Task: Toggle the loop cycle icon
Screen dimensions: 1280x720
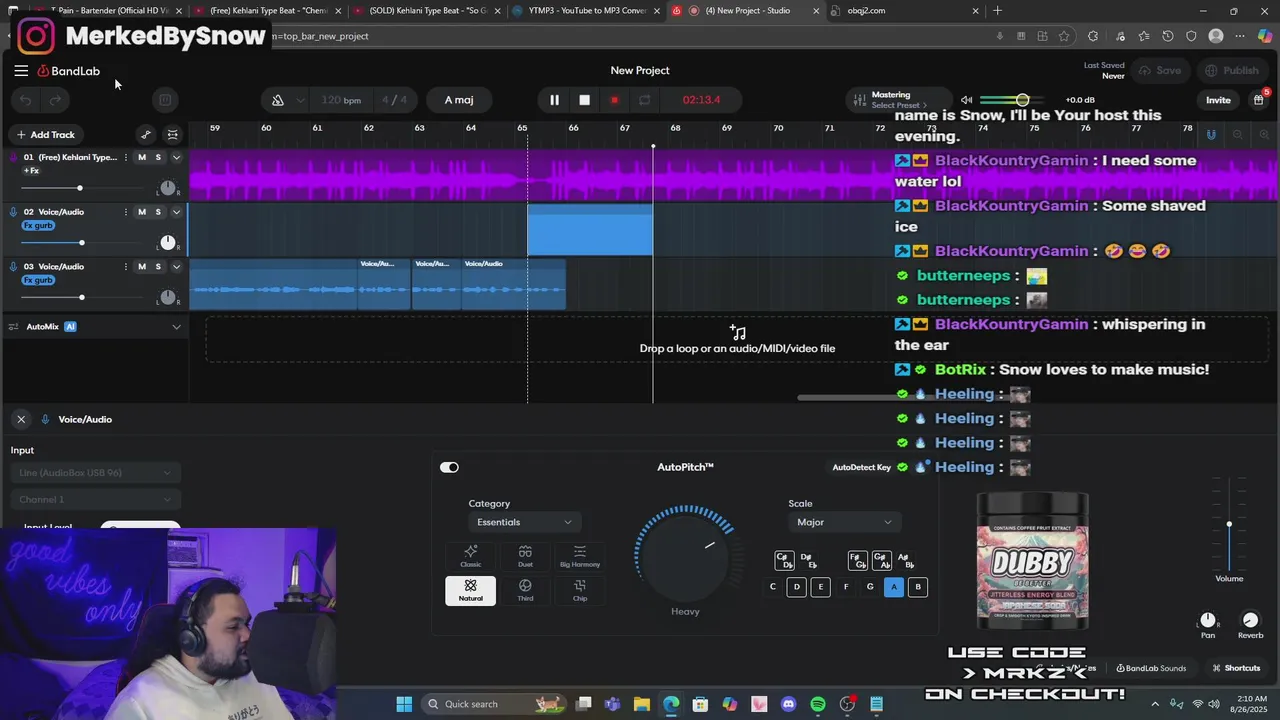Action: [x=645, y=100]
